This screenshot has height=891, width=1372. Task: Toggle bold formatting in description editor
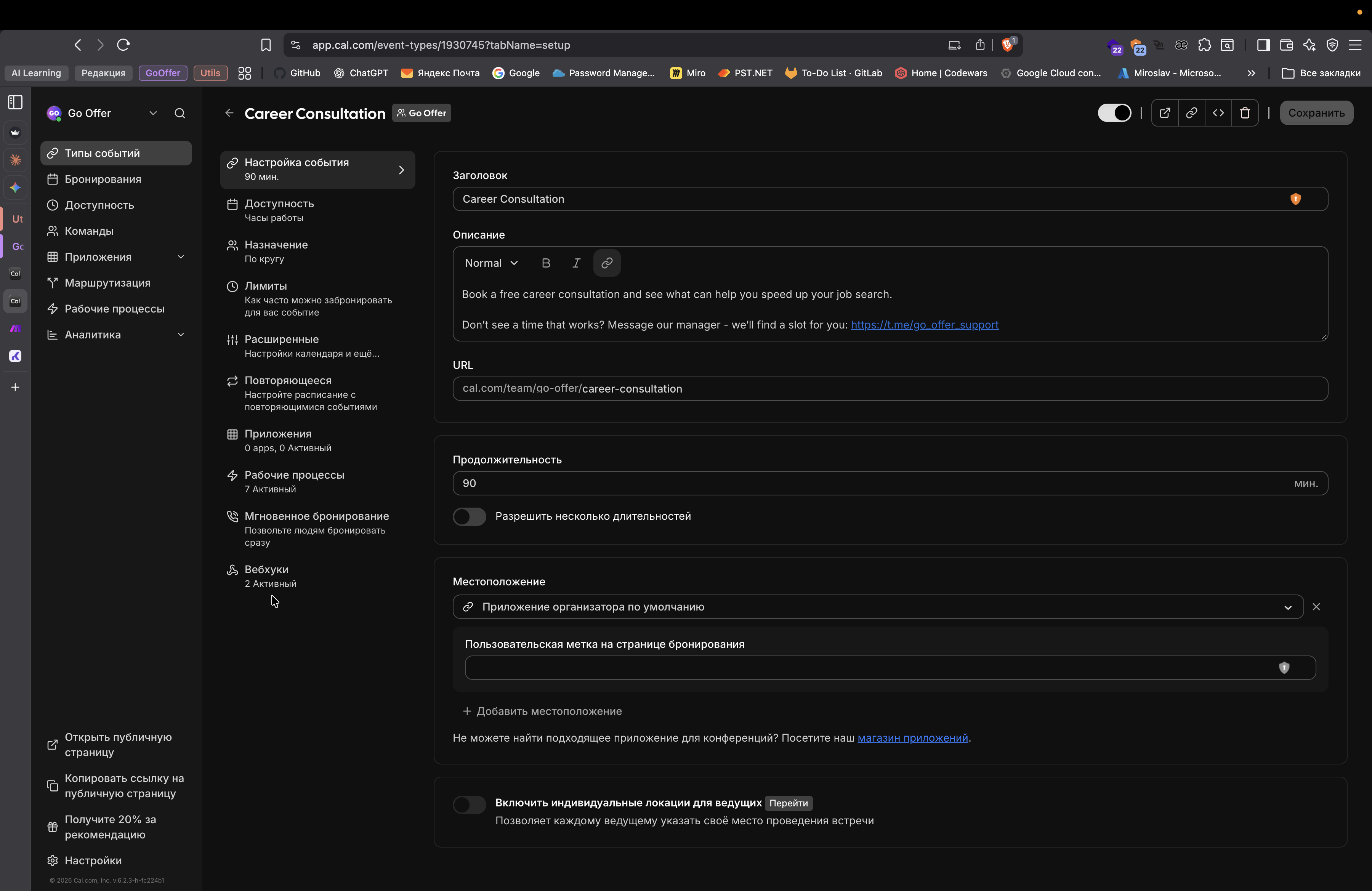[546, 263]
